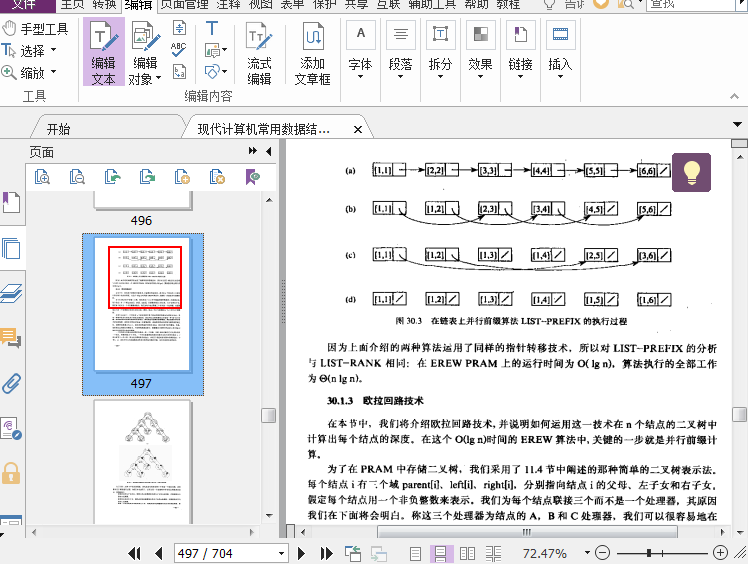748x564 pixels.
Task: Select the page 498 thumbnail with tree diagrams
Action: coord(143,462)
